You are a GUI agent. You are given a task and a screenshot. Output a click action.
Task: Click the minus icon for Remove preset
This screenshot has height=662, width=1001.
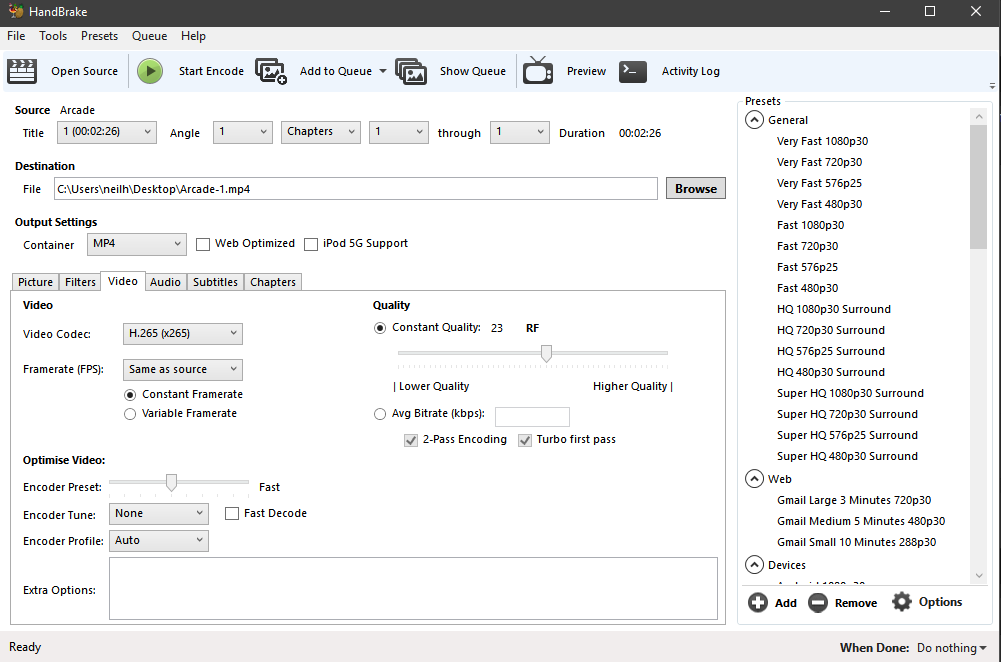(817, 602)
